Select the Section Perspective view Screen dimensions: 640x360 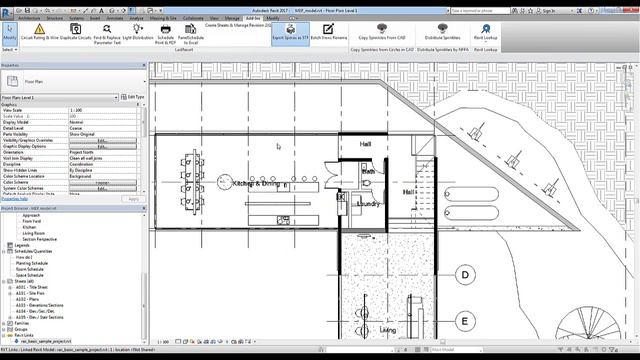pyautogui.click(x=39, y=239)
